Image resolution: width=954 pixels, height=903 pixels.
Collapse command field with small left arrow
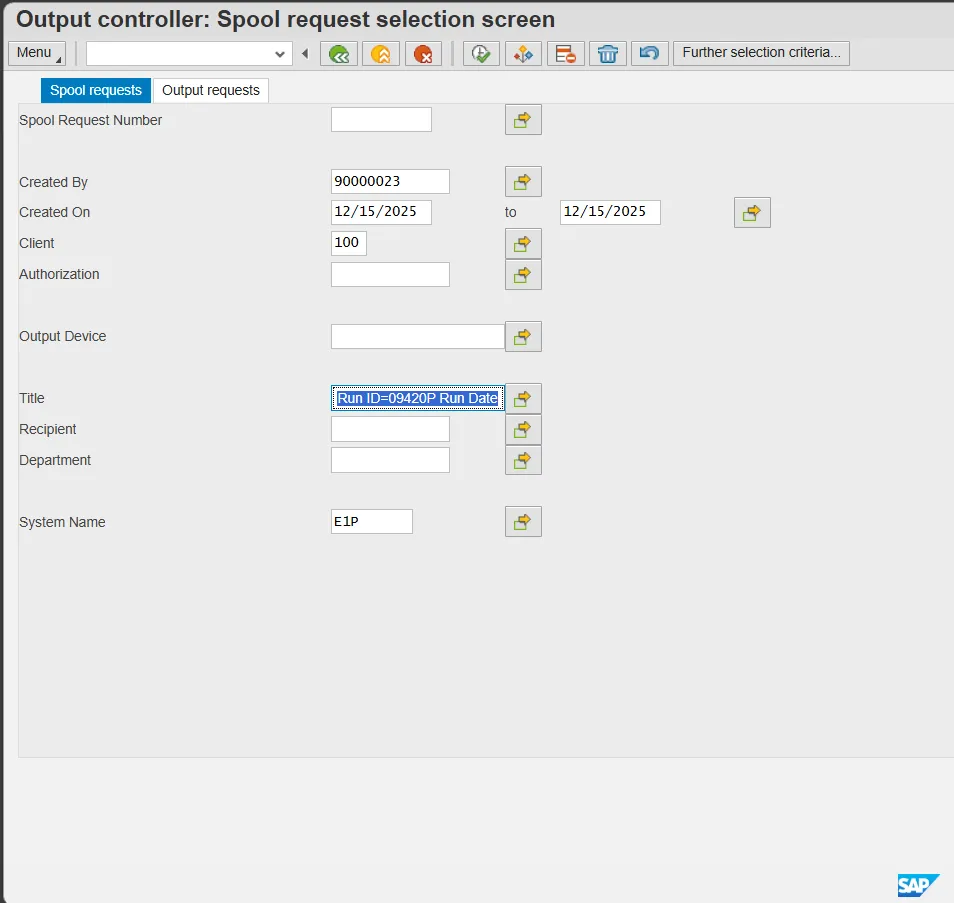click(x=304, y=54)
